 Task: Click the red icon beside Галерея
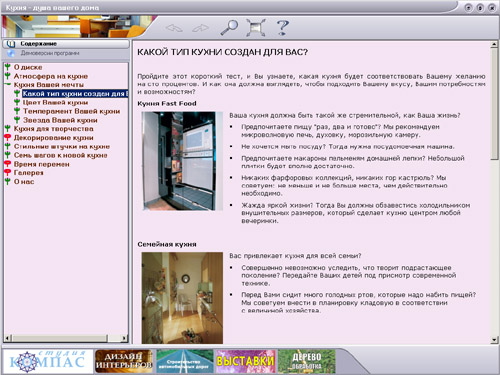8,172
